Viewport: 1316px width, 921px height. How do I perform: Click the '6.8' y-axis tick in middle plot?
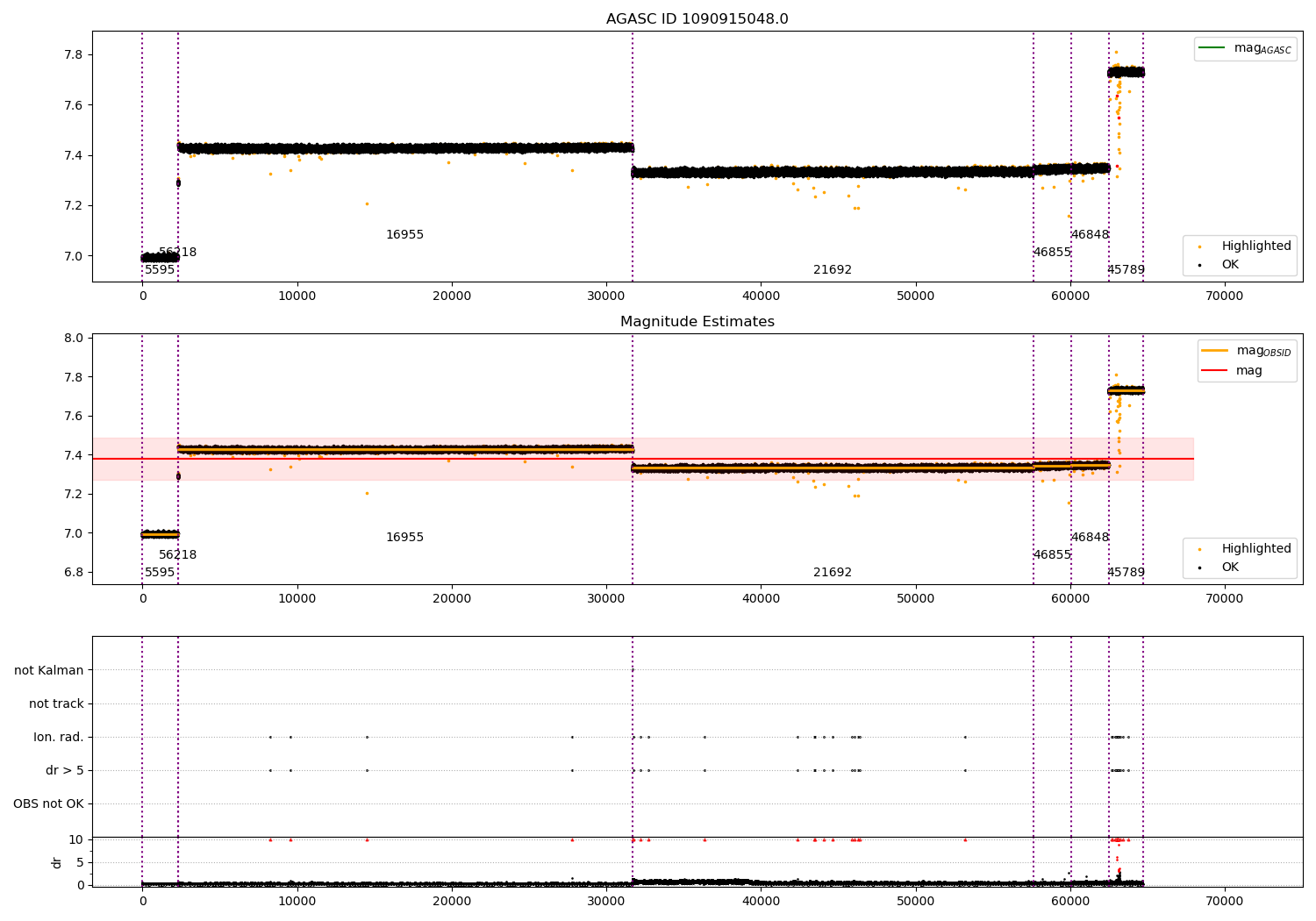tap(74, 573)
